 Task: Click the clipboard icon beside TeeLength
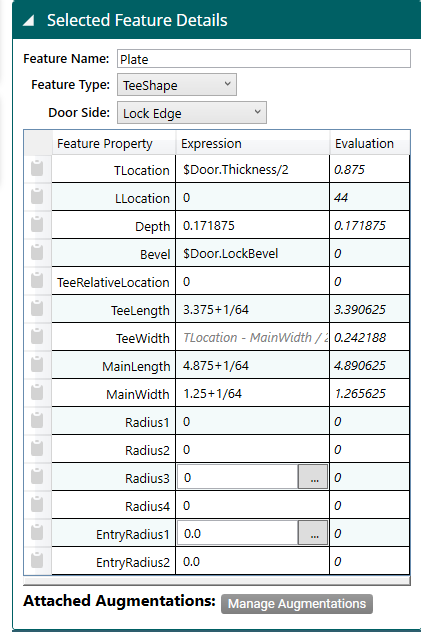pyautogui.click(x=37, y=308)
